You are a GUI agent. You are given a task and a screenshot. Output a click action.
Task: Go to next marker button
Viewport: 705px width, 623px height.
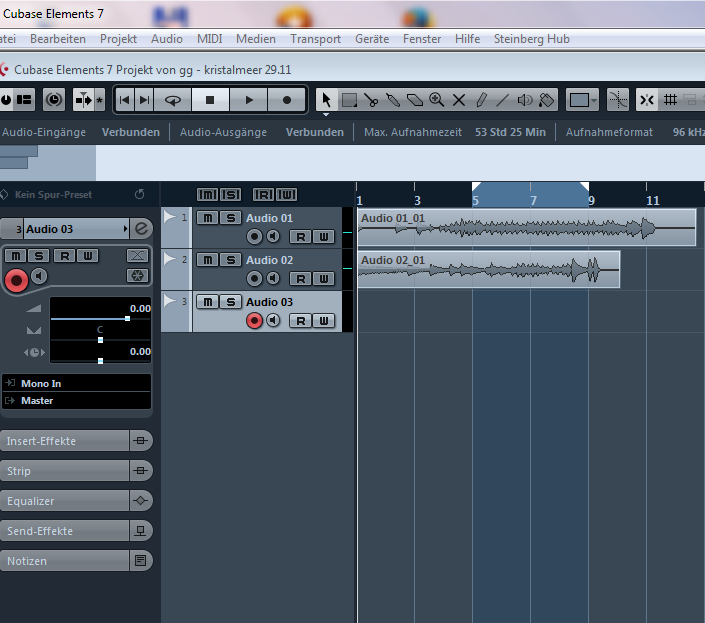(144, 100)
